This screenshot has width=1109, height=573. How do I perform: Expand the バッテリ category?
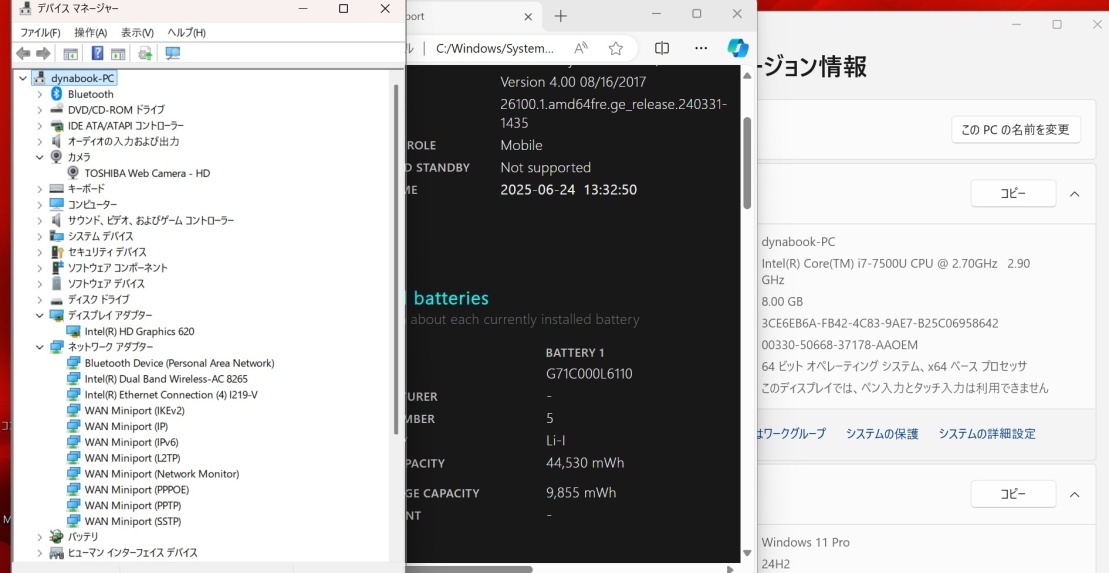point(40,537)
